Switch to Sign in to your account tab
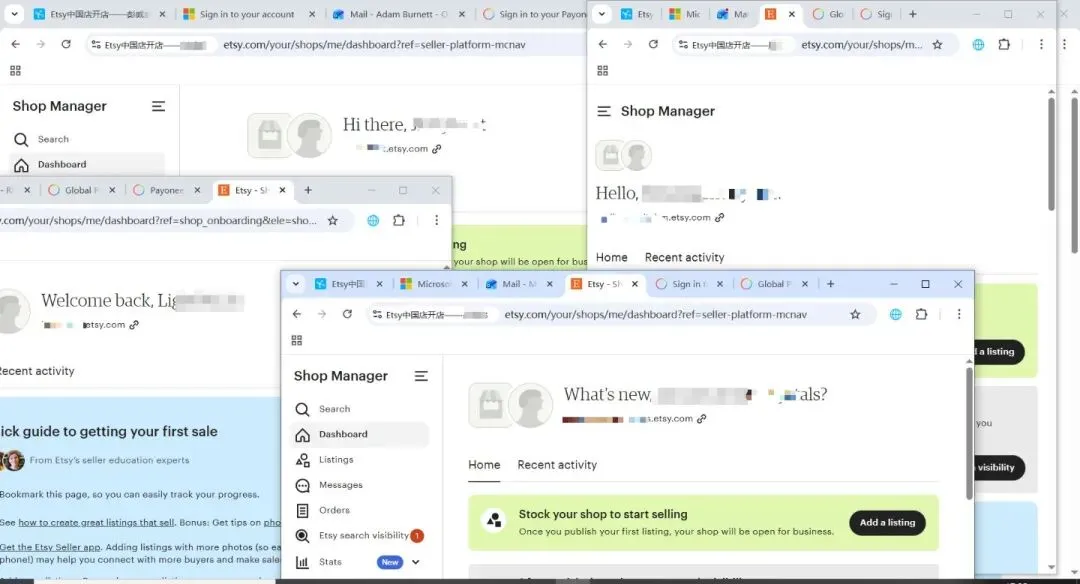This screenshot has height=584, width=1080. pyautogui.click(x=247, y=14)
